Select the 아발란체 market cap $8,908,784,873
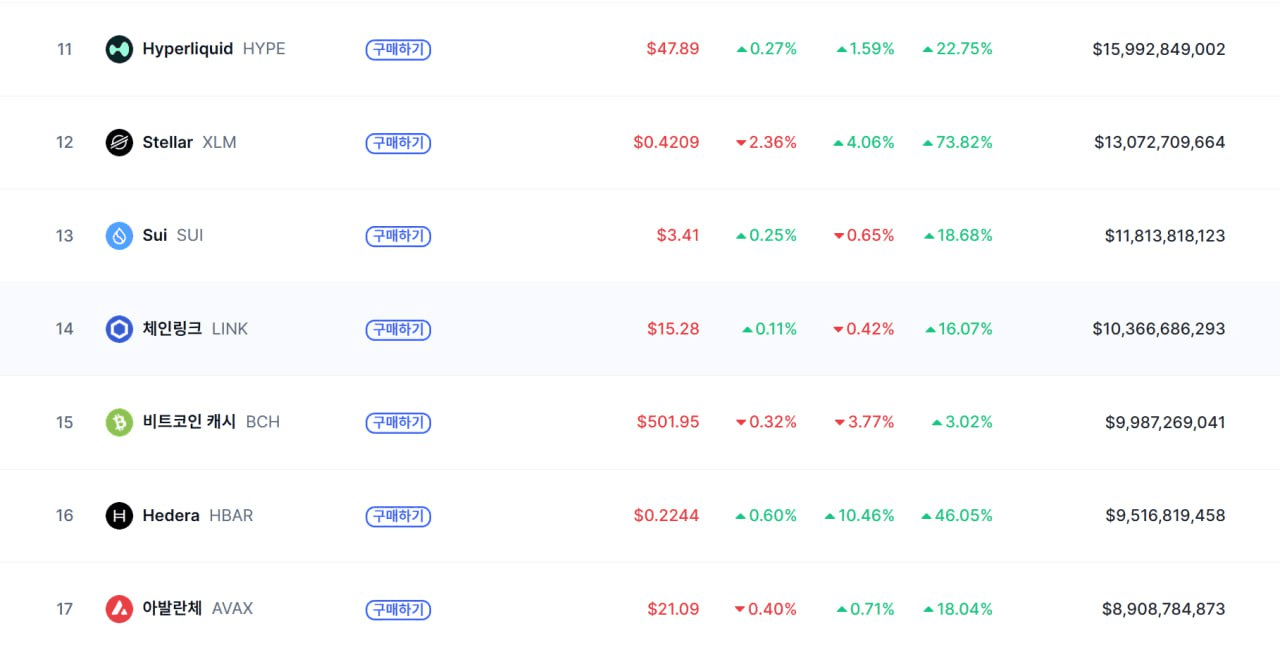 coord(1163,609)
